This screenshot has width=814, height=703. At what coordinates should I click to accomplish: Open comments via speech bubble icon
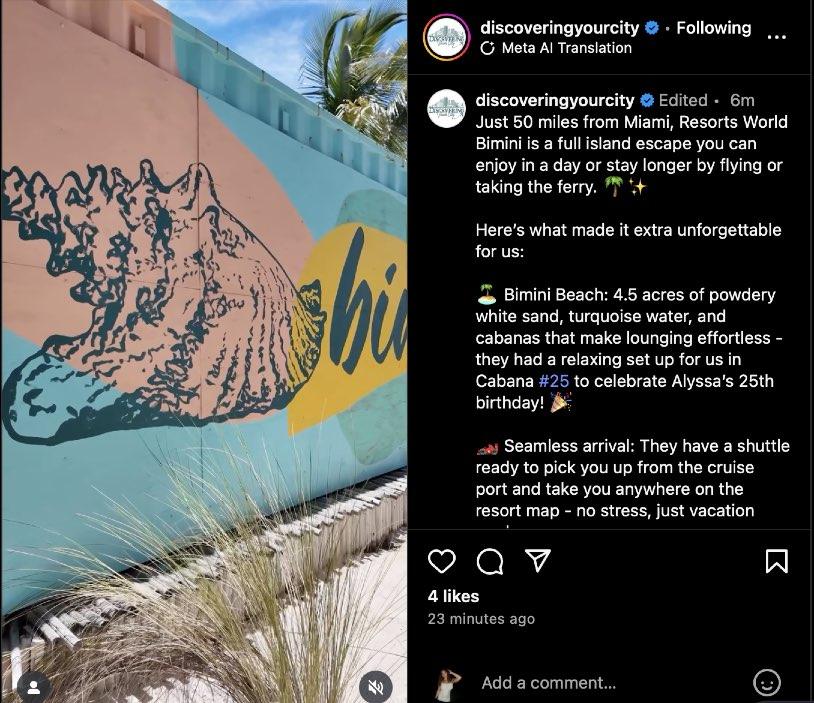tap(490, 561)
